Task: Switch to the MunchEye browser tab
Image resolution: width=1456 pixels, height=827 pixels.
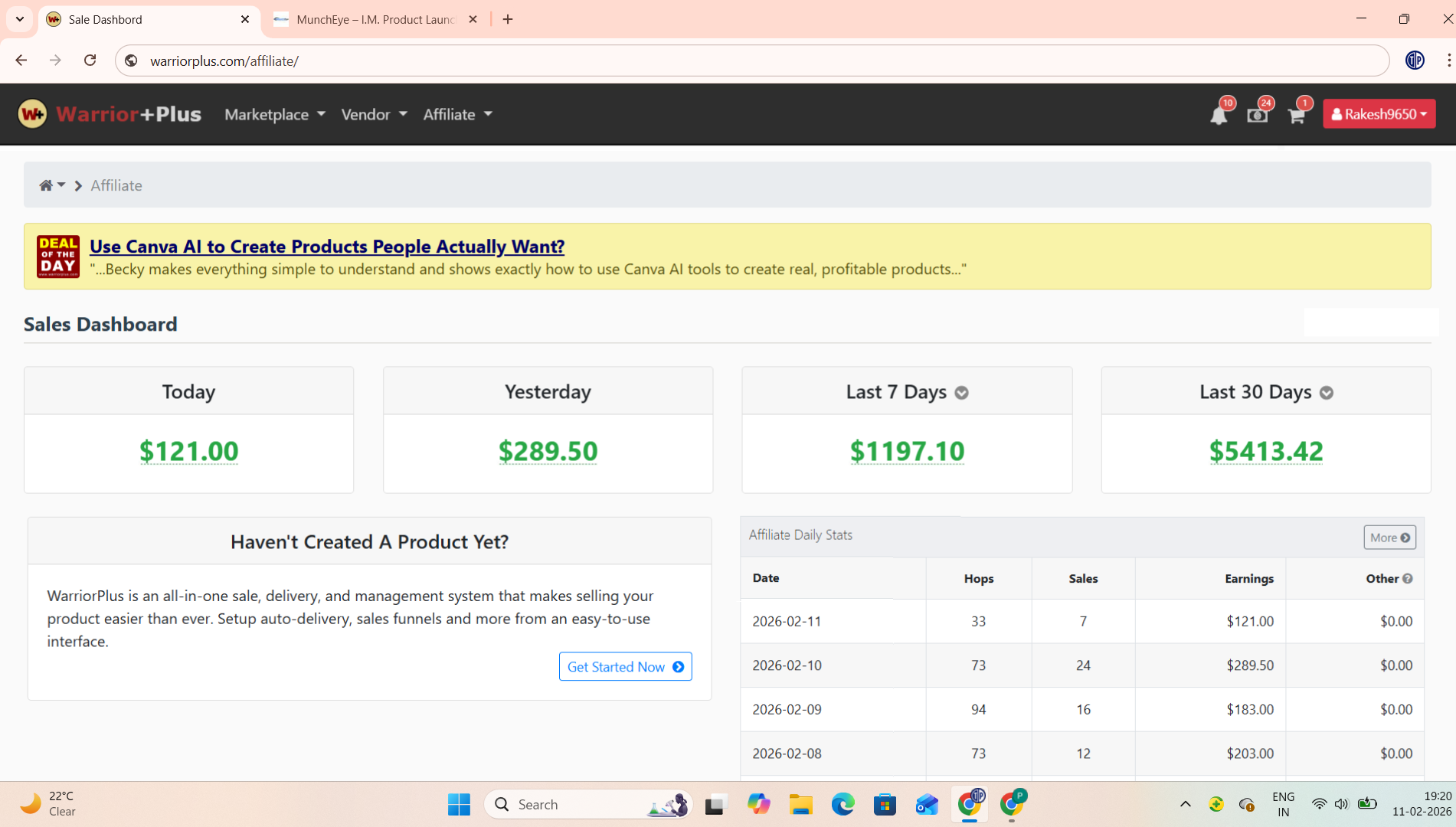Action: click(x=375, y=19)
